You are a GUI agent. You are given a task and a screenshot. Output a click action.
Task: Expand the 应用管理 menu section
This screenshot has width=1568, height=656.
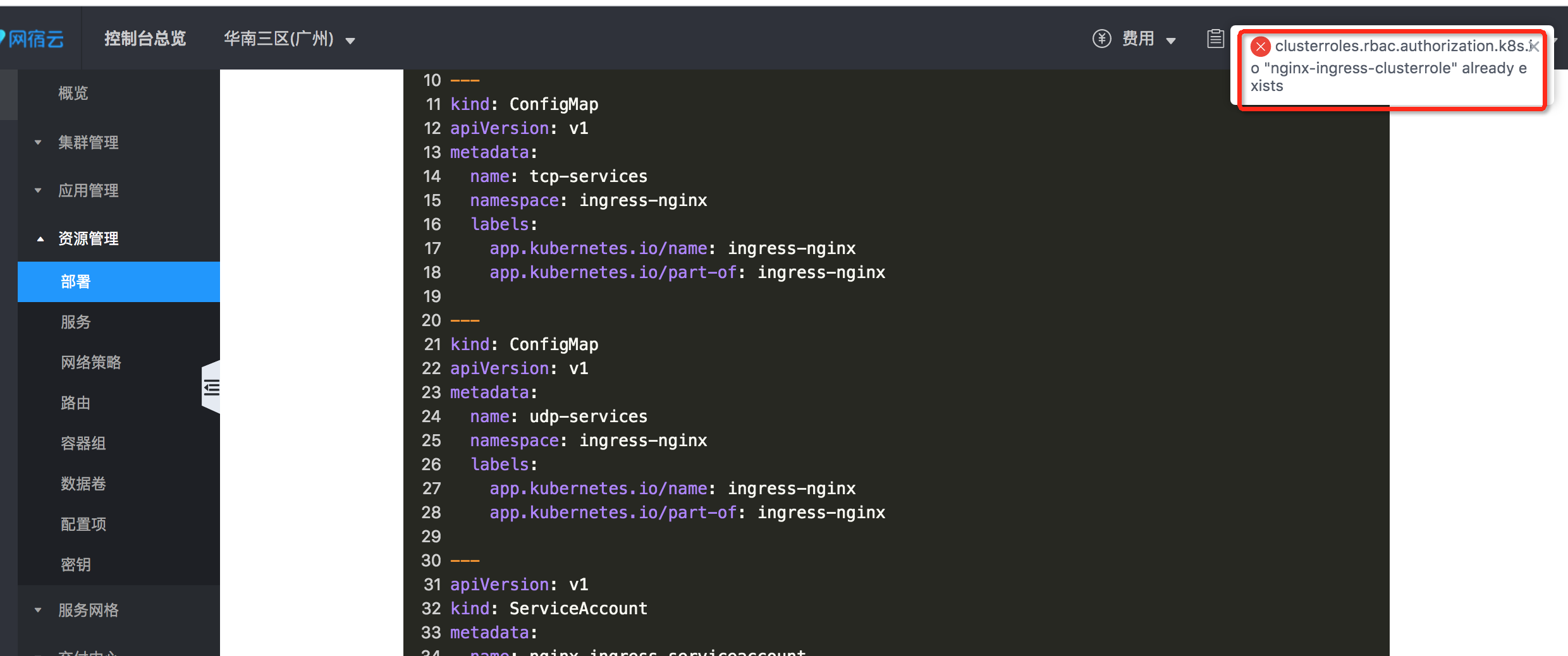[x=89, y=190]
